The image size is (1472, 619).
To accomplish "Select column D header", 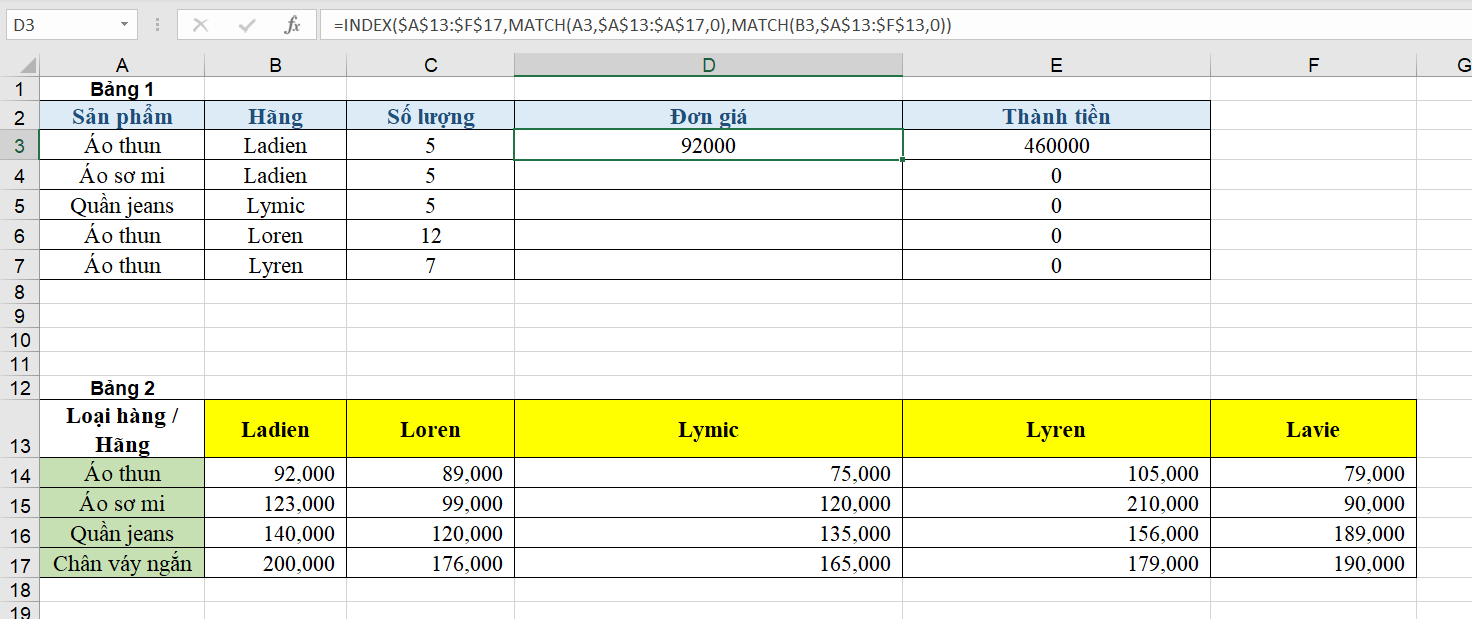I will (x=708, y=65).
